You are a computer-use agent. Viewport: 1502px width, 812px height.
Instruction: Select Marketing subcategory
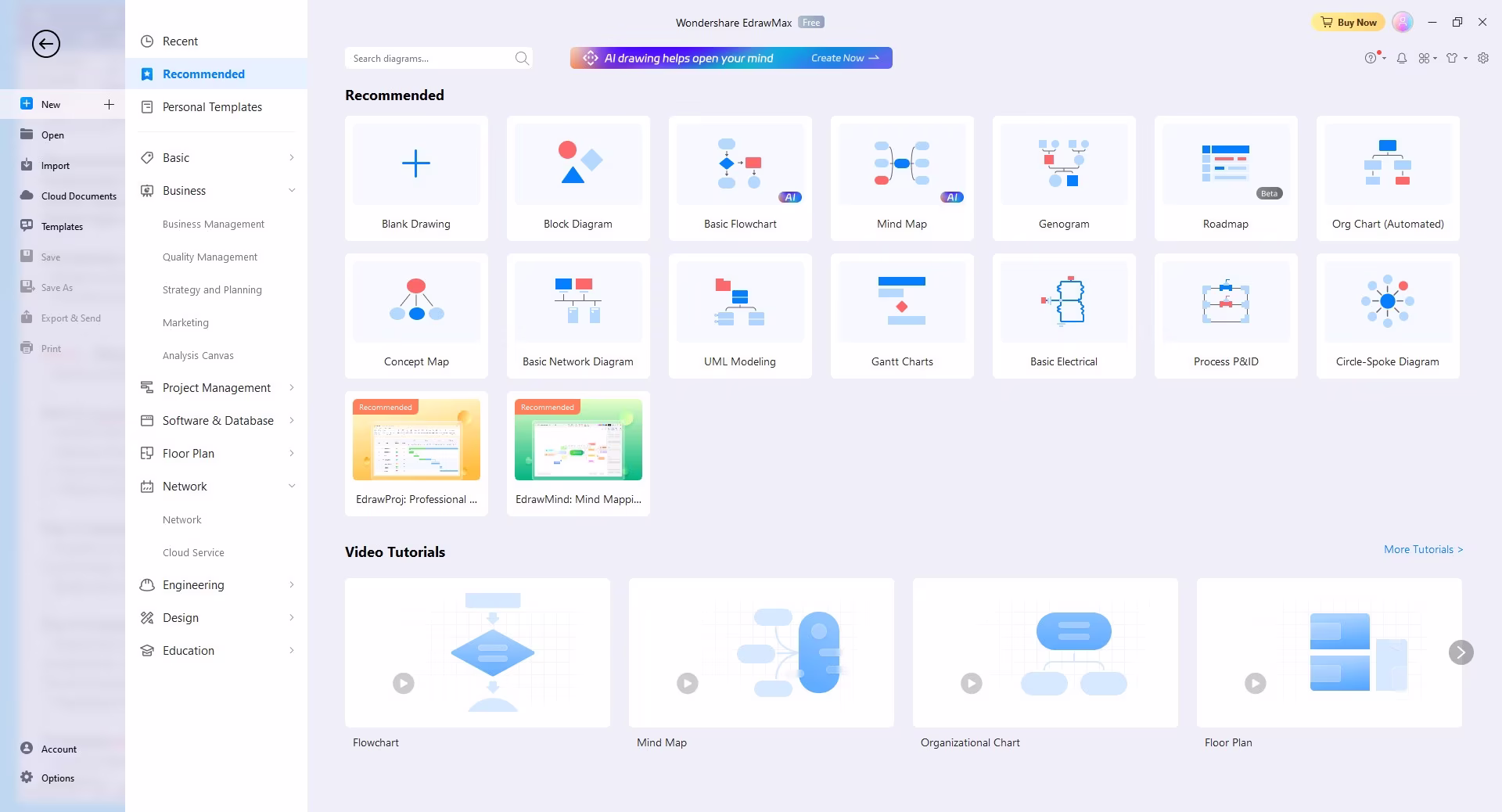(x=185, y=323)
